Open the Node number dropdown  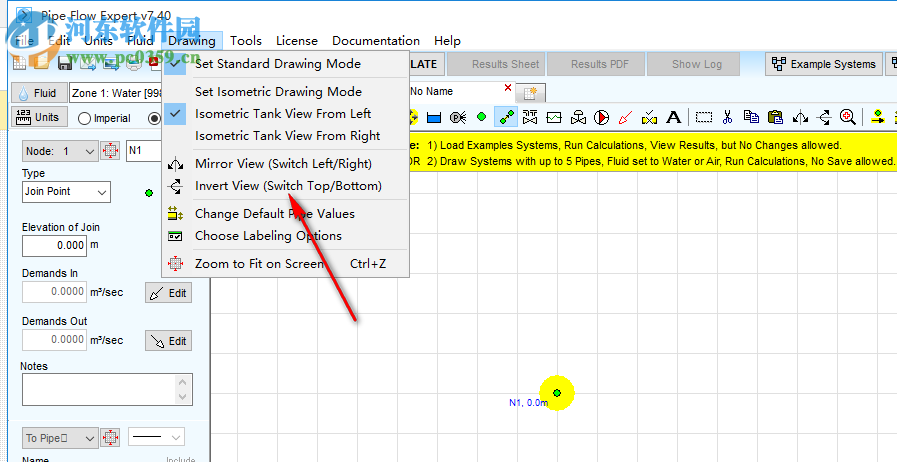pyautogui.click(x=90, y=151)
